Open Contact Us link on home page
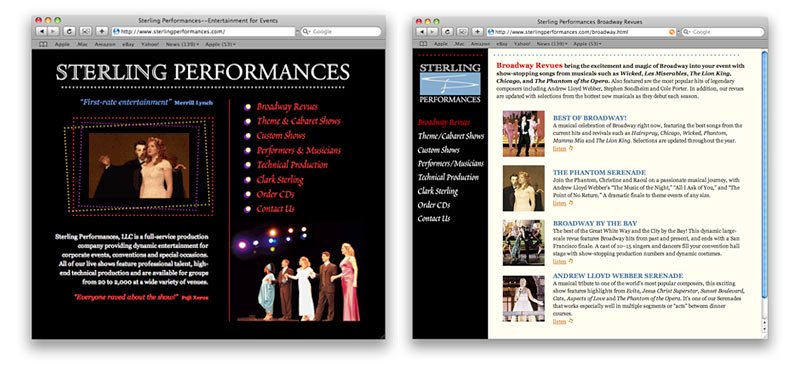This screenshot has width=800, height=370. (x=276, y=209)
